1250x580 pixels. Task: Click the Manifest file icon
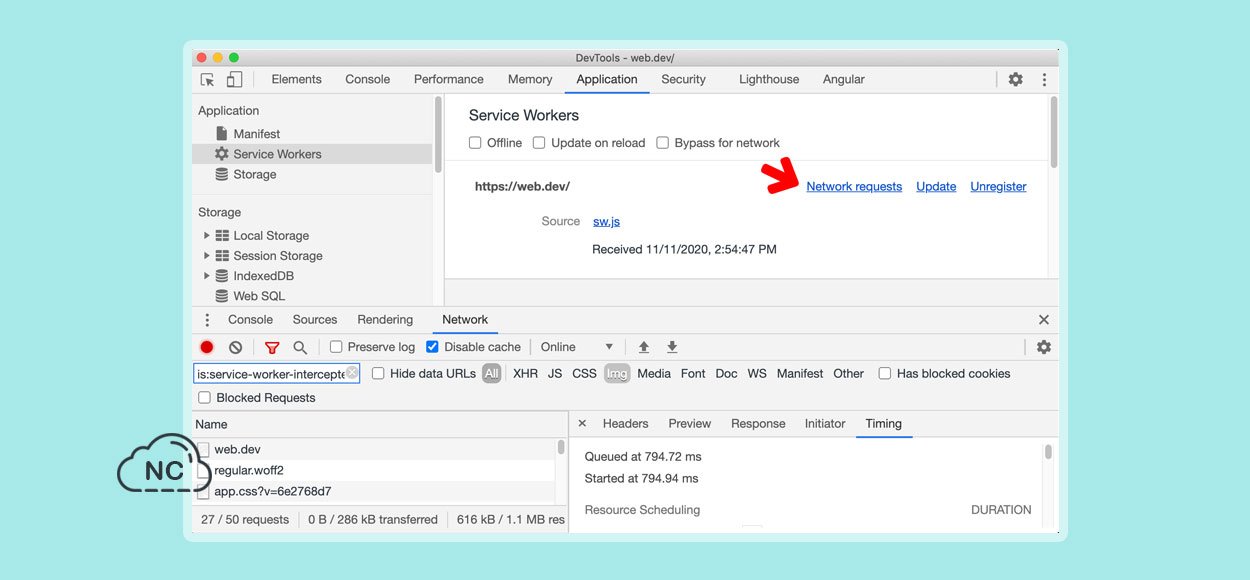(222, 134)
